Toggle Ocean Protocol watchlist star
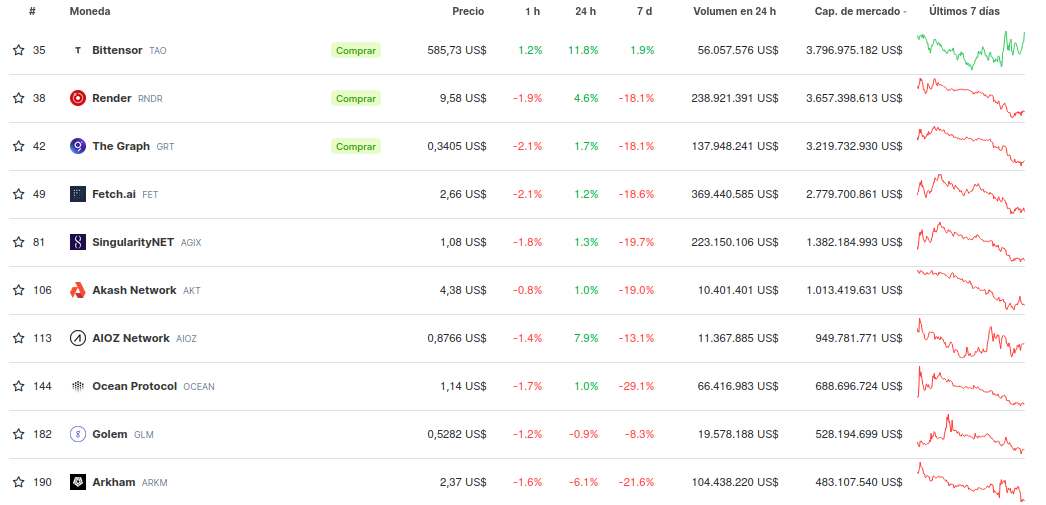The height and width of the screenshot is (505, 1046). click(x=19, y=386)
